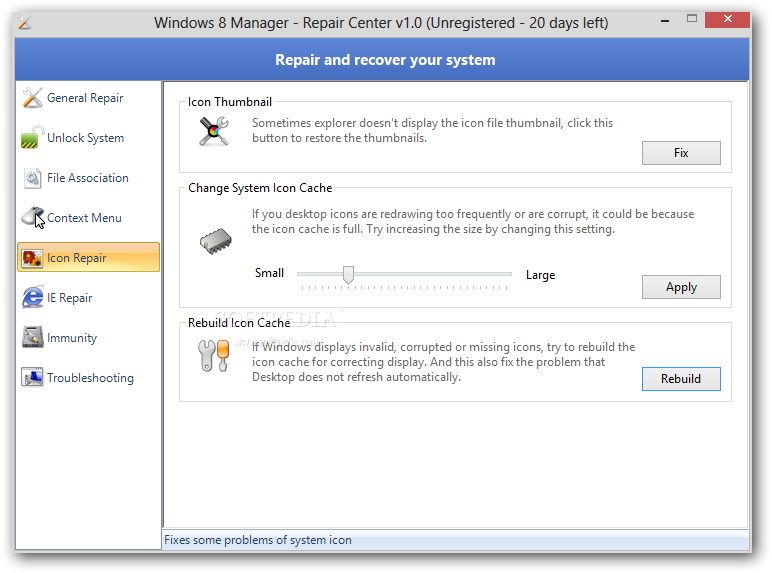Viewport: 772px width, 573px height.
Task: Select Immunity label in the sidebar
Action: coord(72,338)
